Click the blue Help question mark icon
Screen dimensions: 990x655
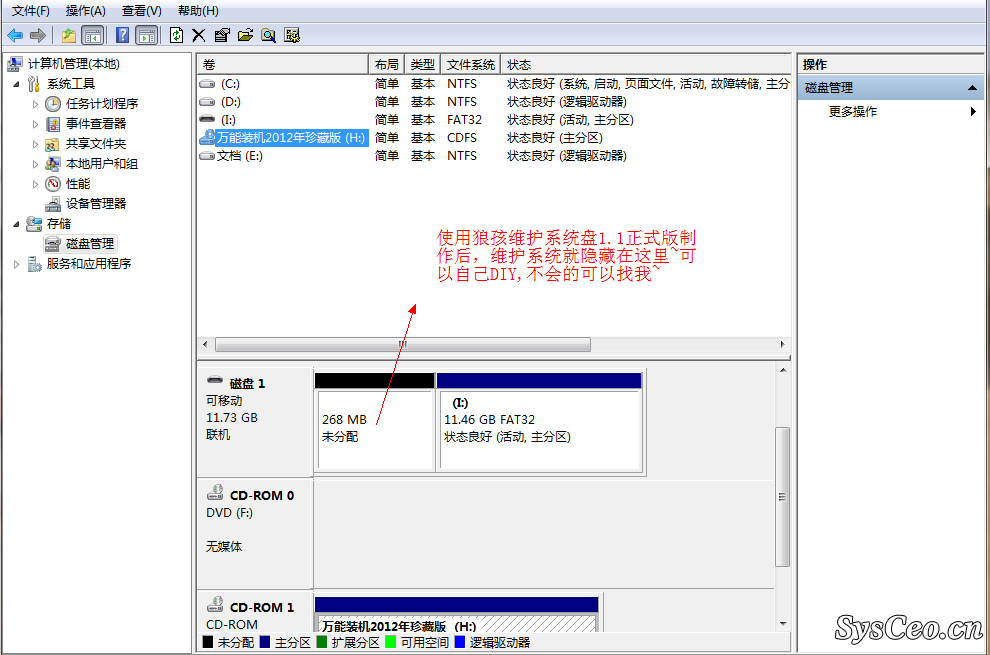pyautogui.click(x=123, y=35)
